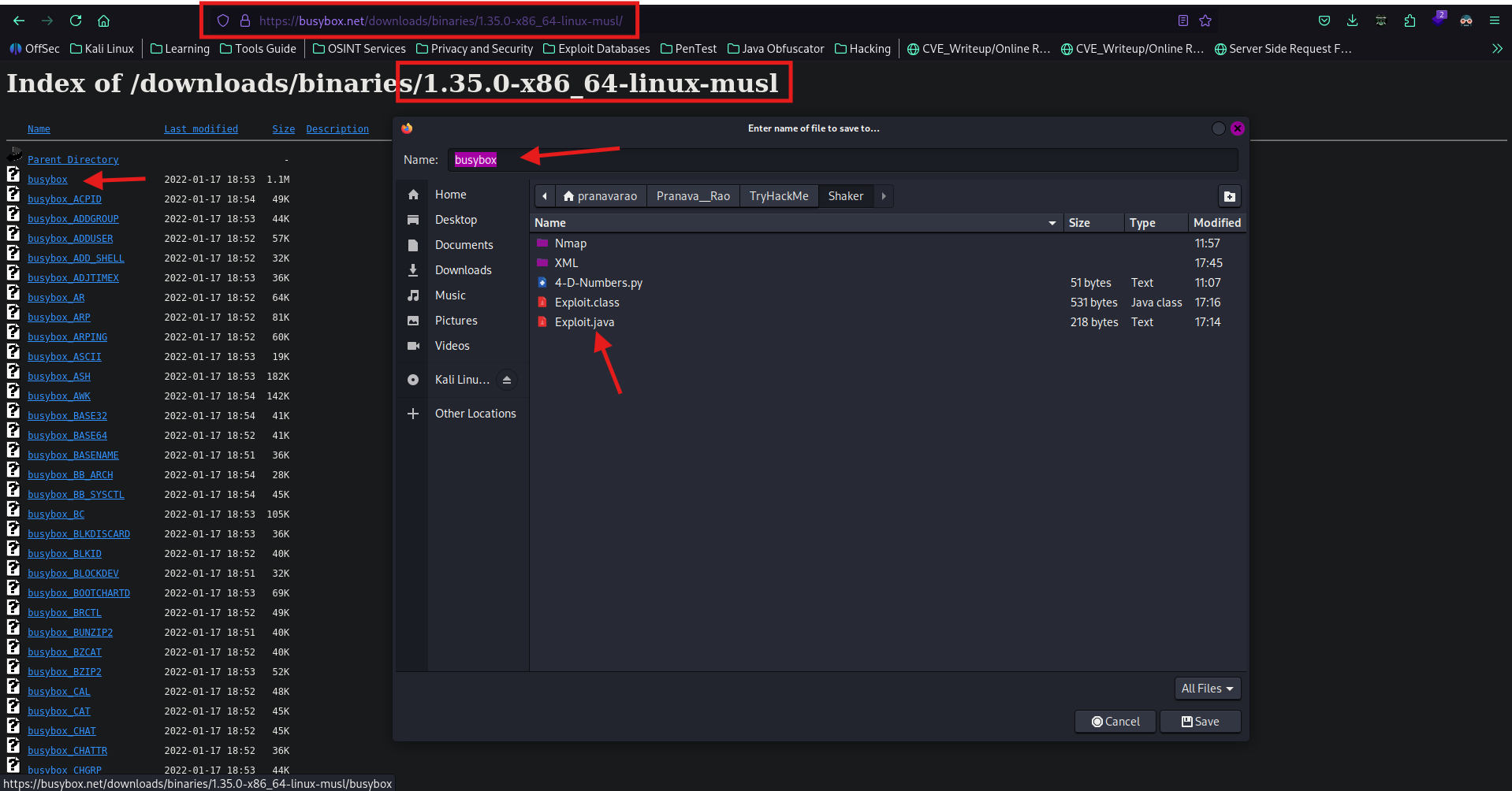Show more bookmarks overflow chevron
Image resolution: width=1512 pixels, height=791 pixels.
[1497, 49]
